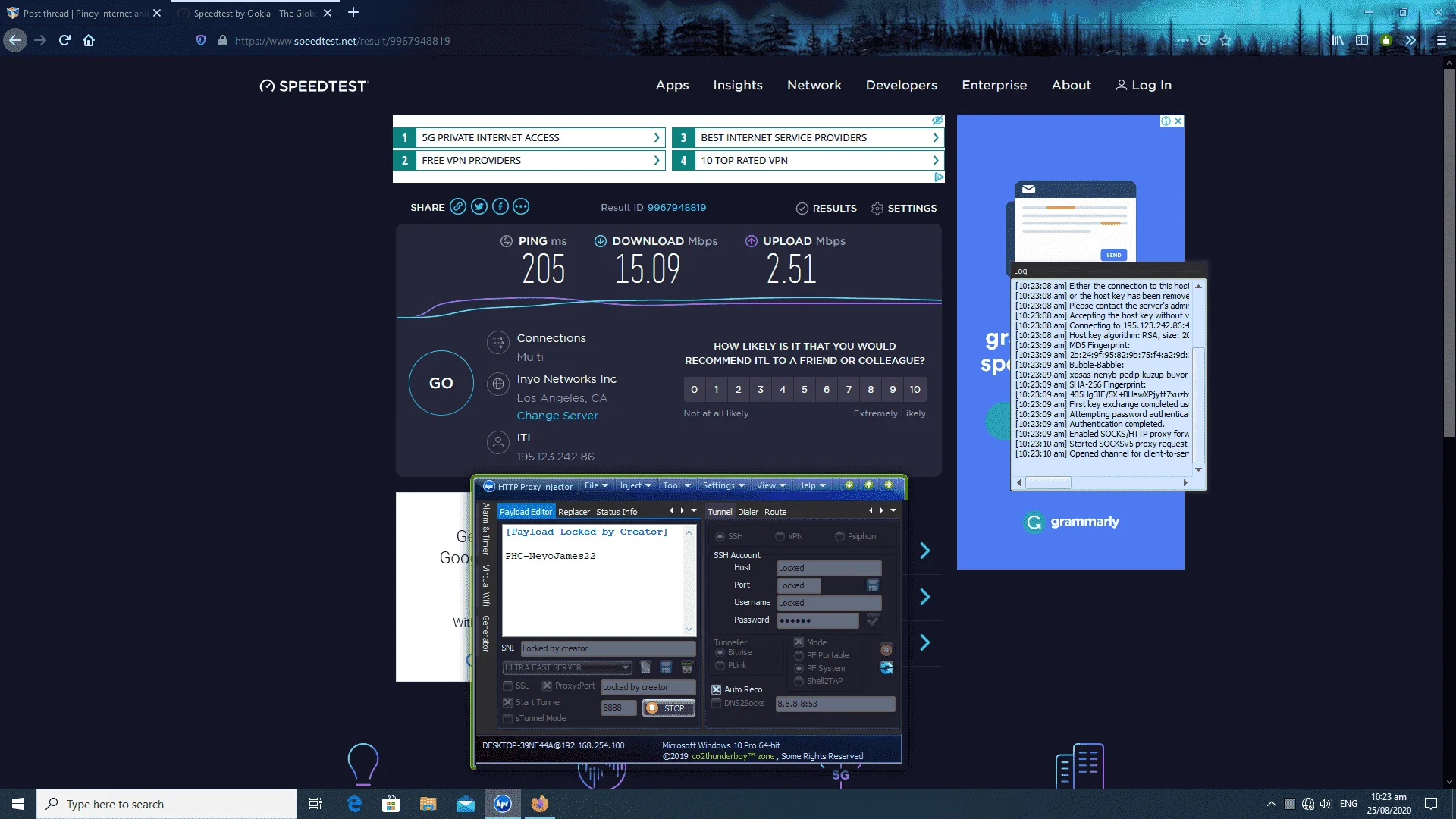
Task: Click the STOP button in Injector
Action: tap(669, 708)
